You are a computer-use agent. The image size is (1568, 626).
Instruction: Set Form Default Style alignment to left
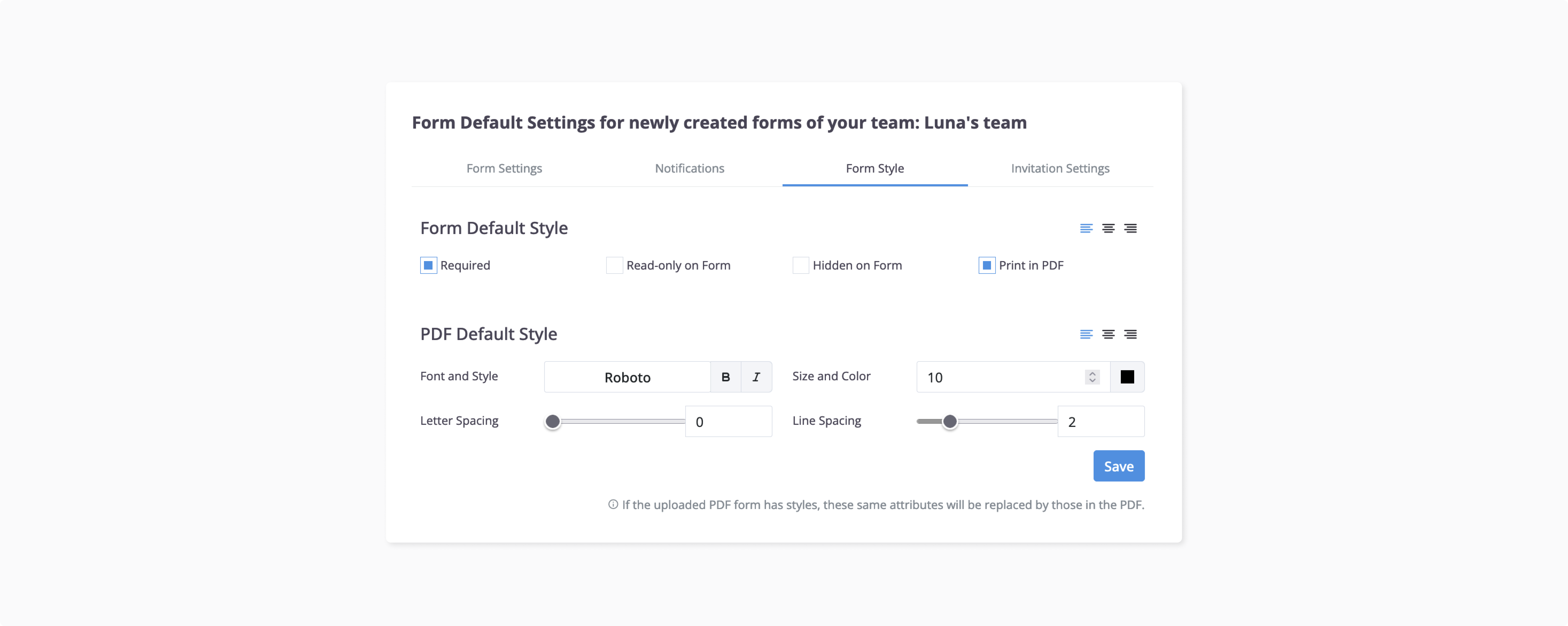1086,228
